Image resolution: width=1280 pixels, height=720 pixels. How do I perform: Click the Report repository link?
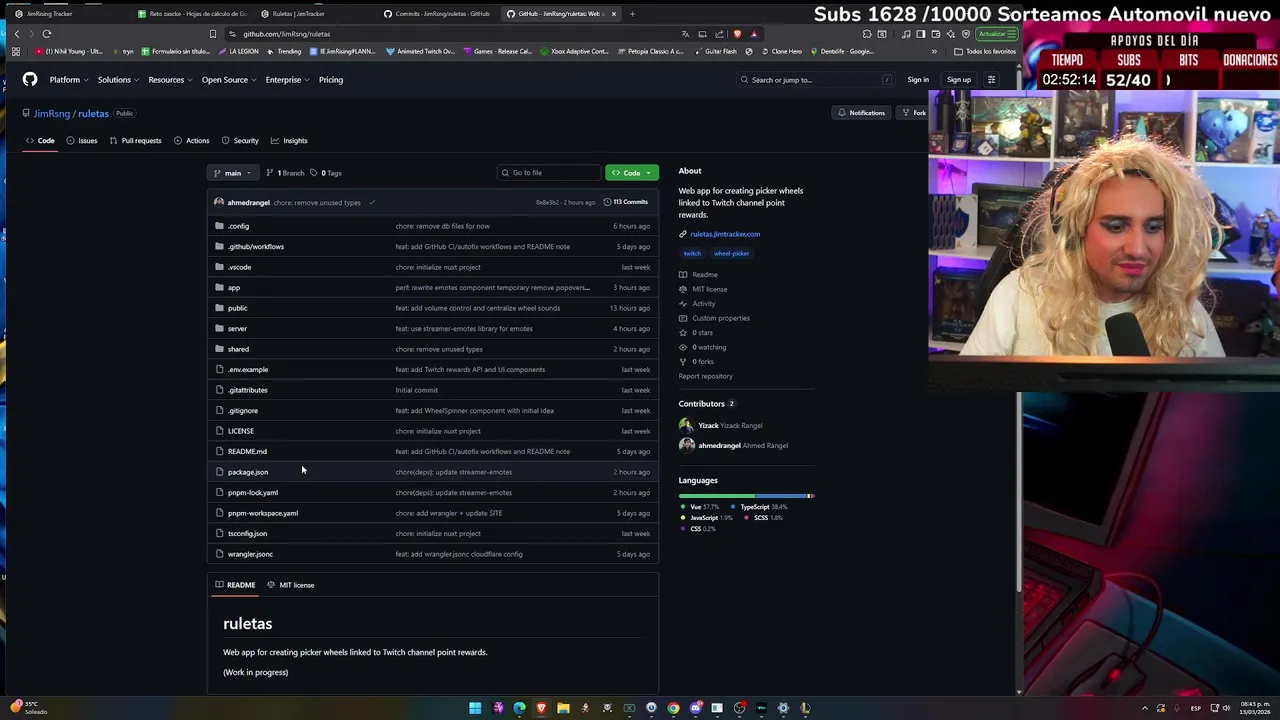point(706,376)
